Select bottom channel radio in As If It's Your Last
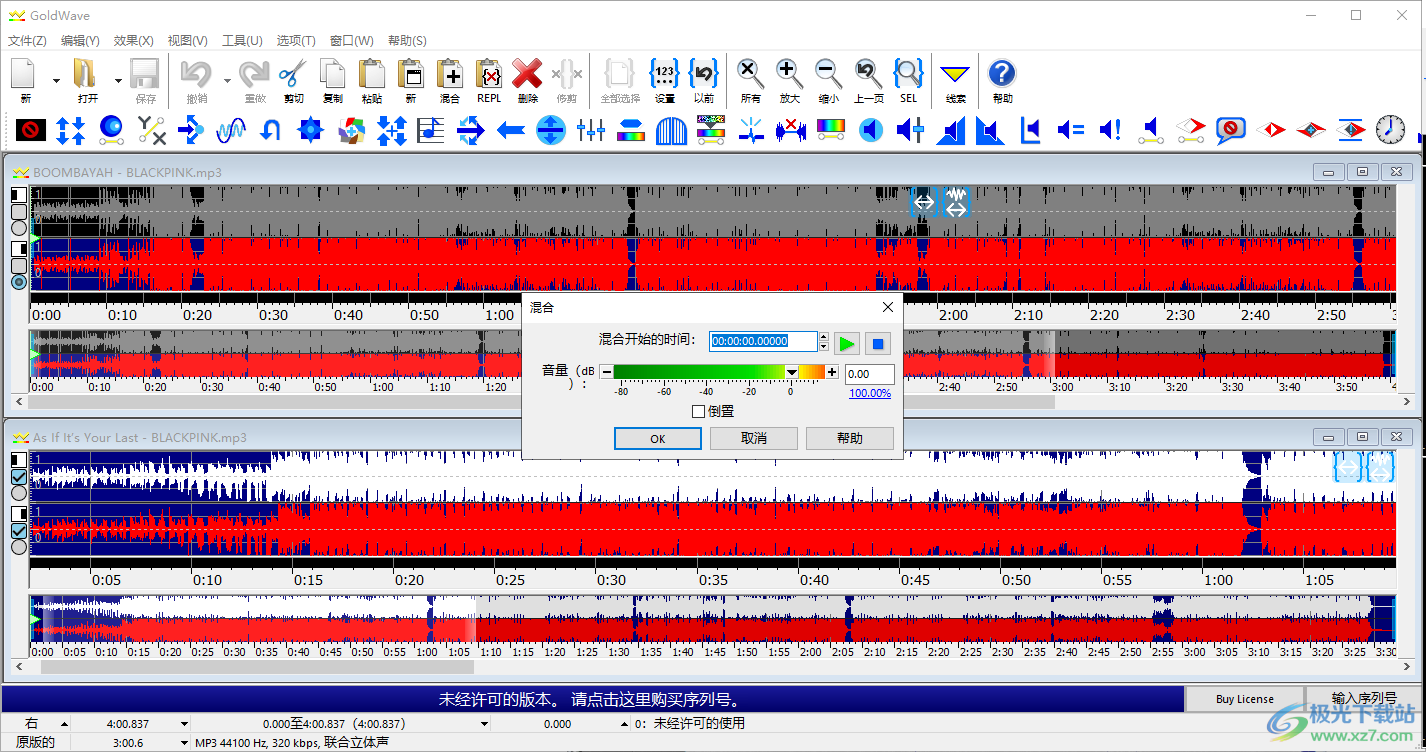Image resolution: width=1426 pixels, height=752 pixels. [19, 547]
